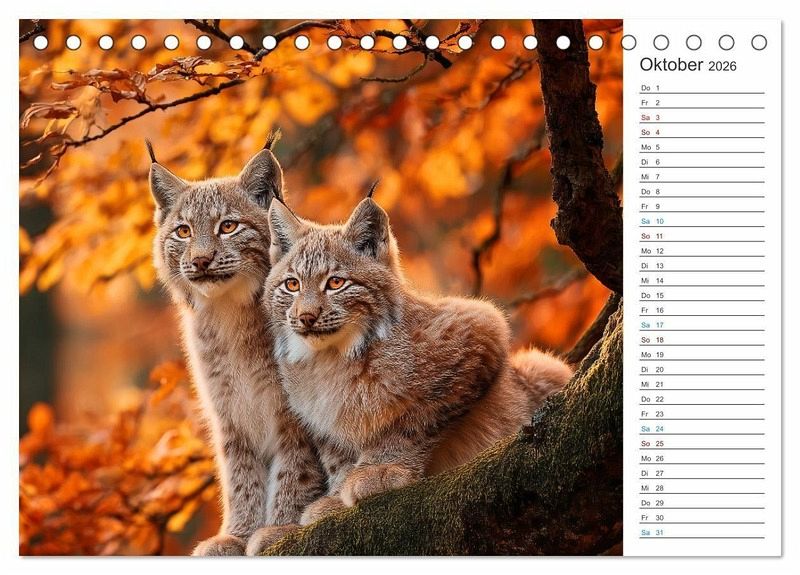Select the "Do 1" date row
Screen dimensions: 800x575
[x=702, y=88]
